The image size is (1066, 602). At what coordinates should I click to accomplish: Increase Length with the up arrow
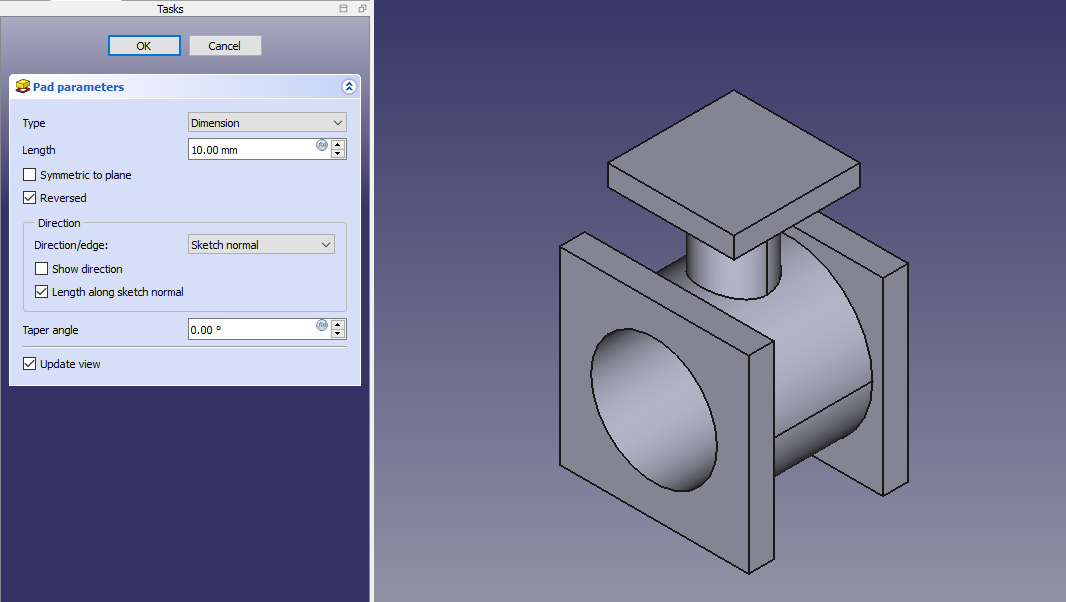(x=338, y=144)
